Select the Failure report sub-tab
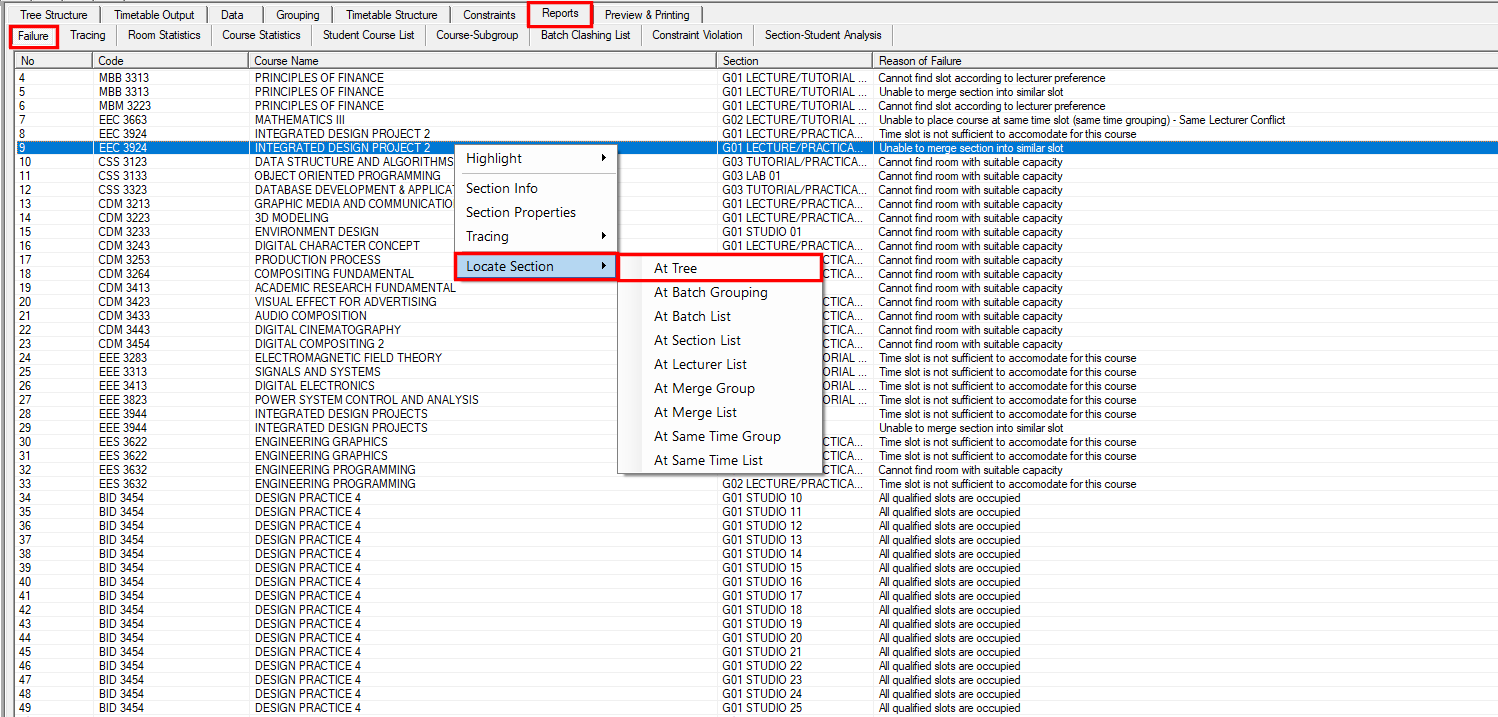This screenshot has width=1498, height=717. (34, 36)
